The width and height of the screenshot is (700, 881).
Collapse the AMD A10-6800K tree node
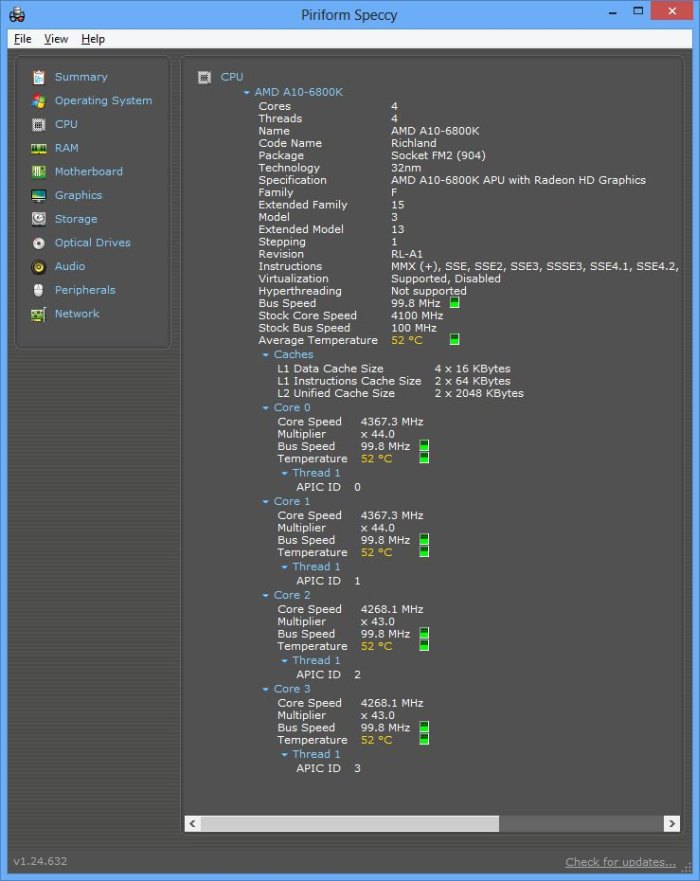(x=246, y=92)
